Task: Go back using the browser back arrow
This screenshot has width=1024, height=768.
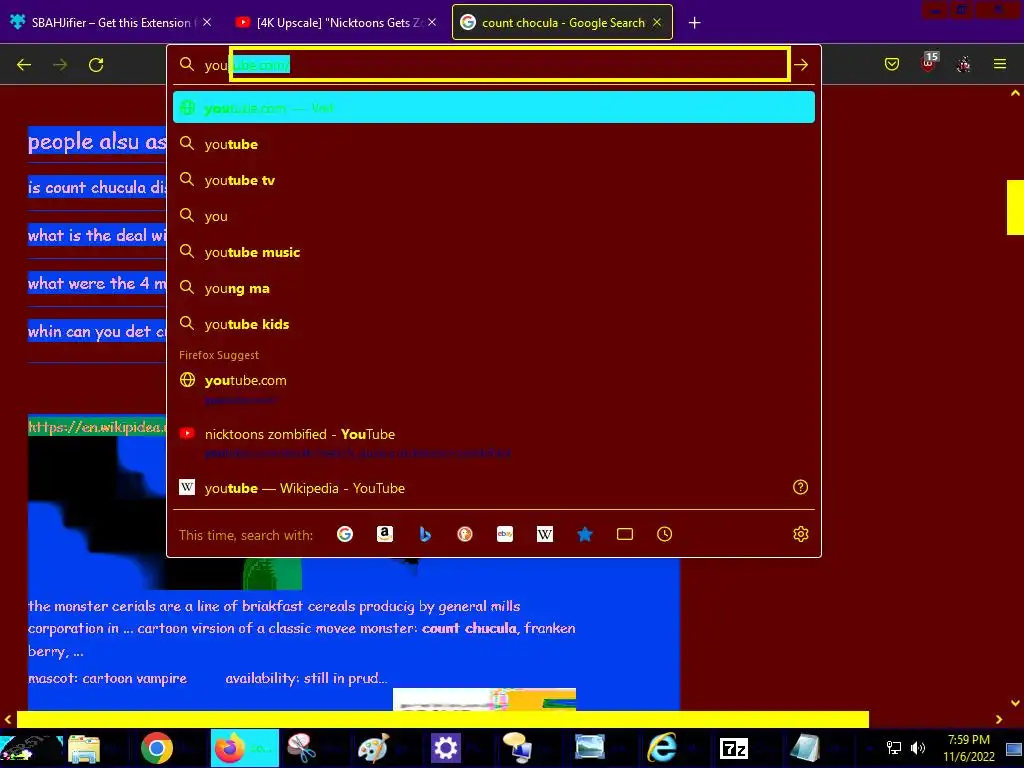Action: click(x=24, y=65)
